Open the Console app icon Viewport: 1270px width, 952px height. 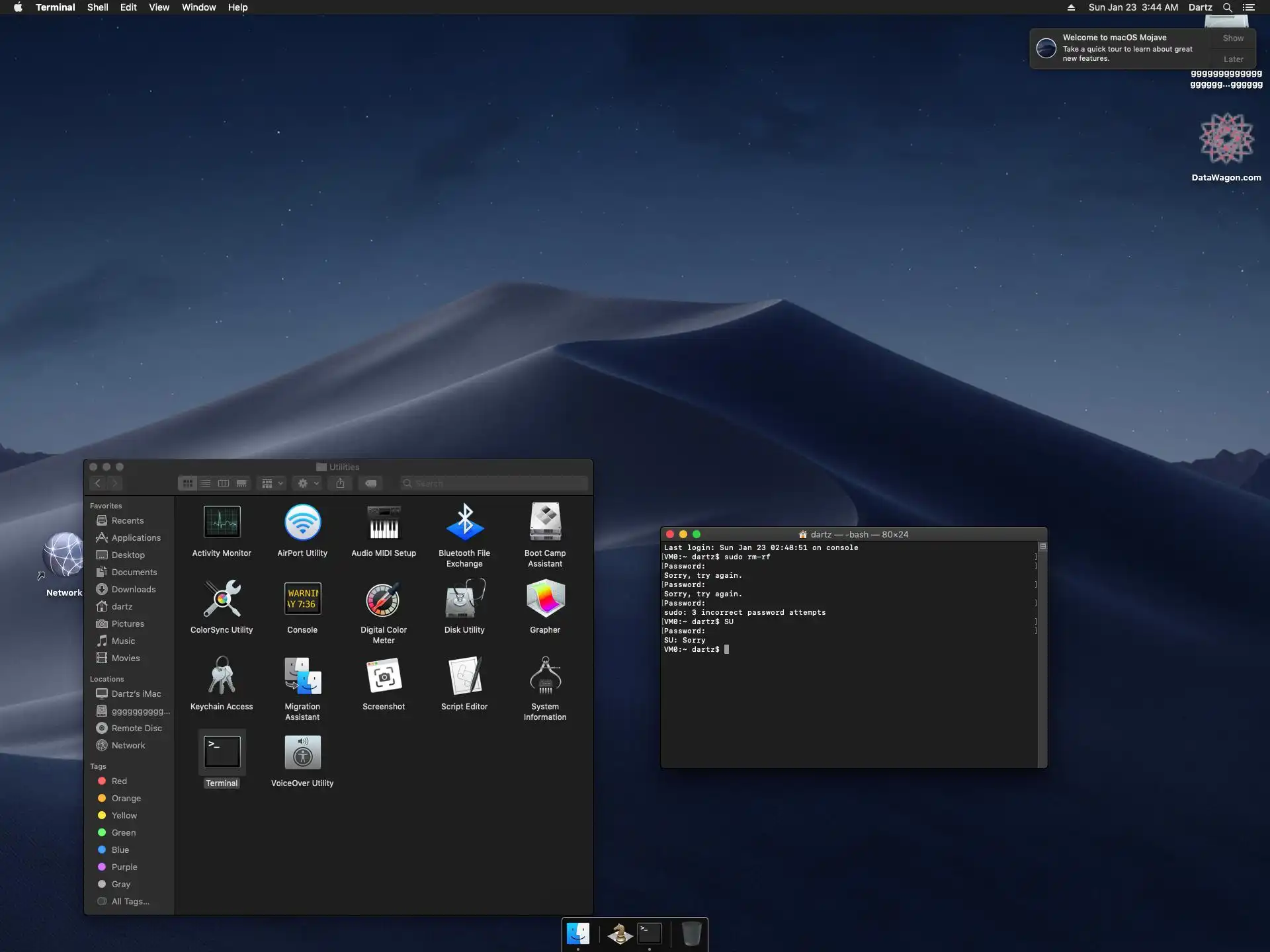pyautogui.click(x=302, y=599)
